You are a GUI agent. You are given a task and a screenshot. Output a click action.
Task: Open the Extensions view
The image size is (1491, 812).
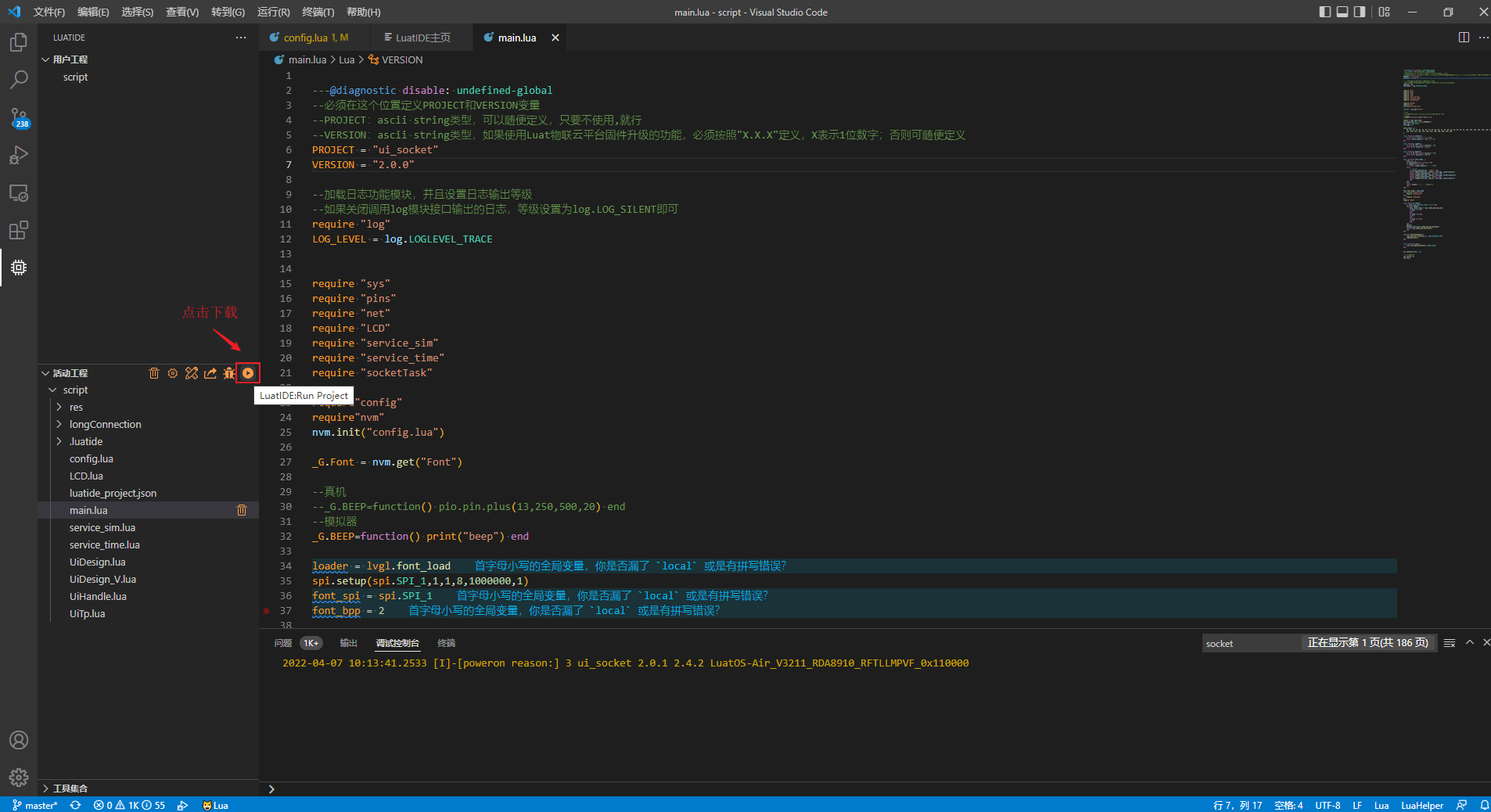[19, 230]
